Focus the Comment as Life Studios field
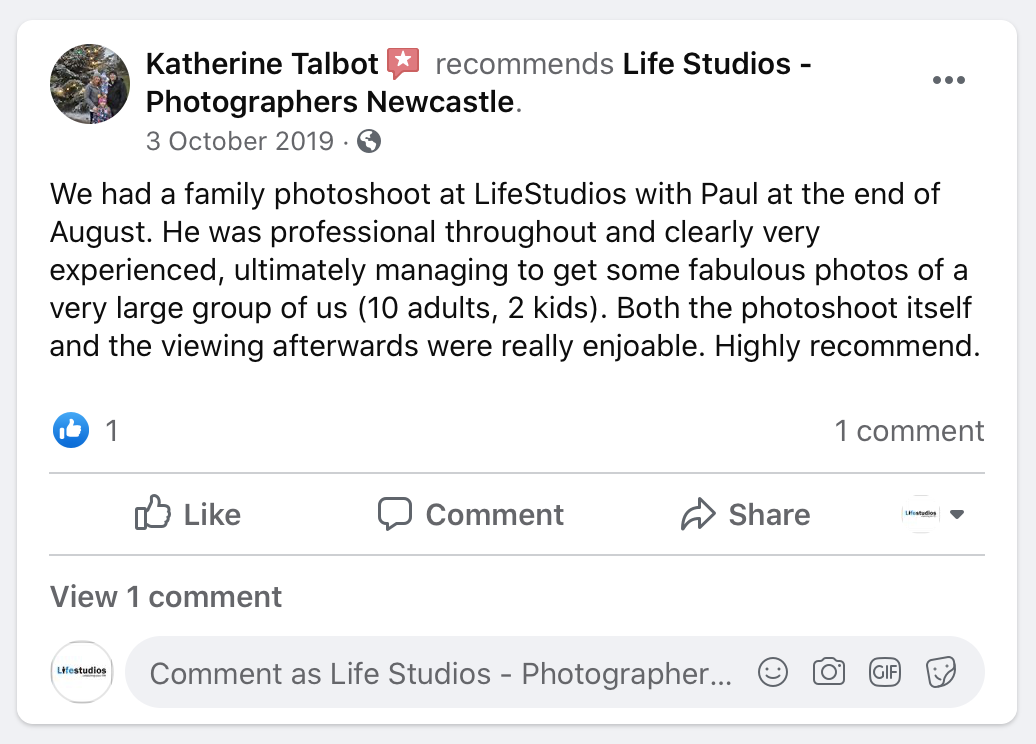This screenshot has height=744, width=1036. tap(440, 673)
